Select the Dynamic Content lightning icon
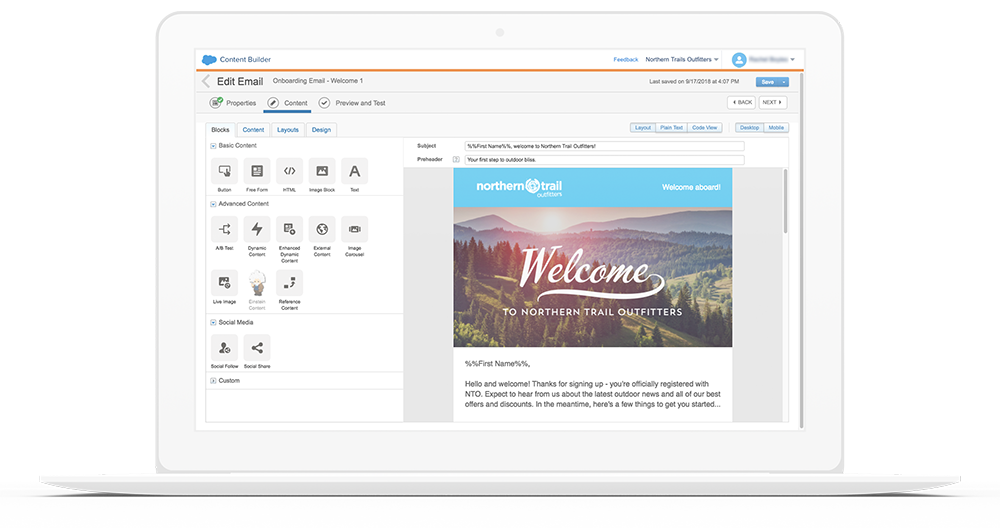Viewport: 1000px width, 528px height. [257, 229]
